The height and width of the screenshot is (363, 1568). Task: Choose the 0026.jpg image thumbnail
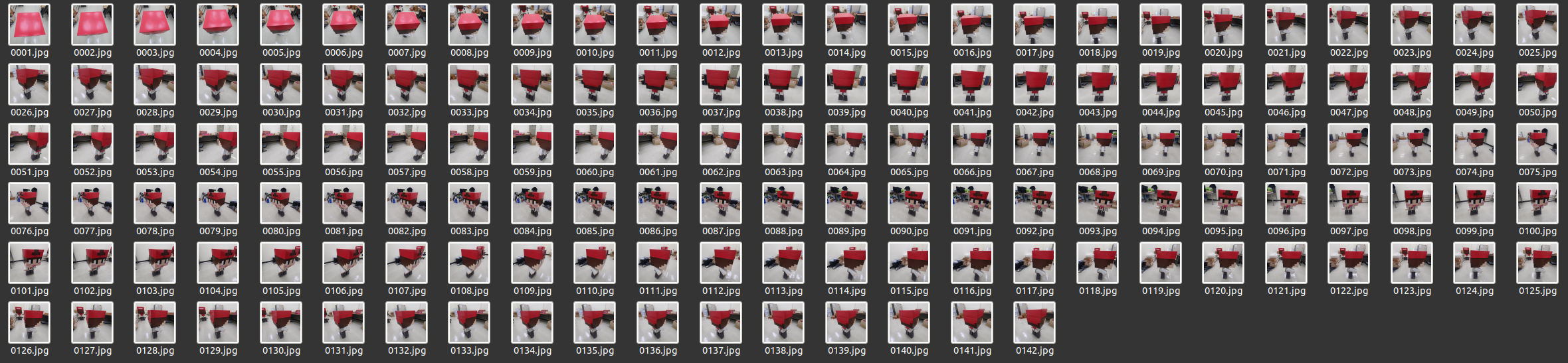29,84
